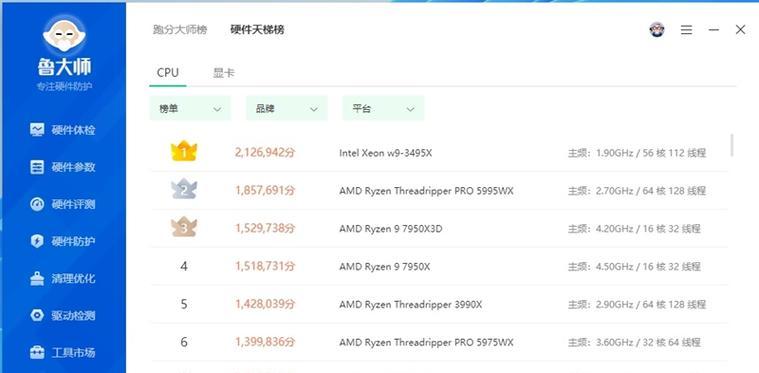Click the AMD Ryzen 9 7950X name at rank 4
759x373 pixels.
click(x=384, y=267)
